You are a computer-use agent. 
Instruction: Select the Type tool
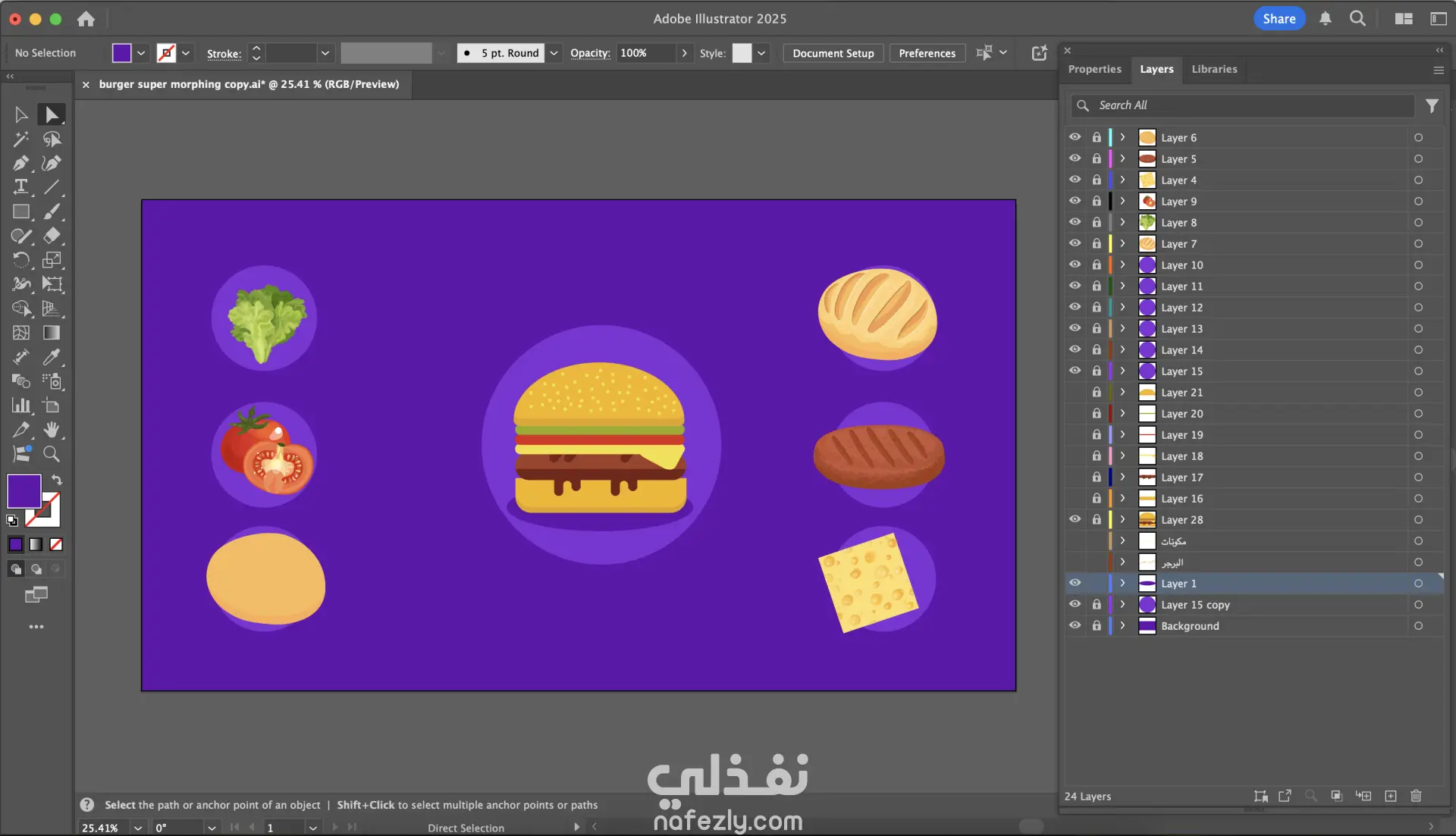click(20, 187)
